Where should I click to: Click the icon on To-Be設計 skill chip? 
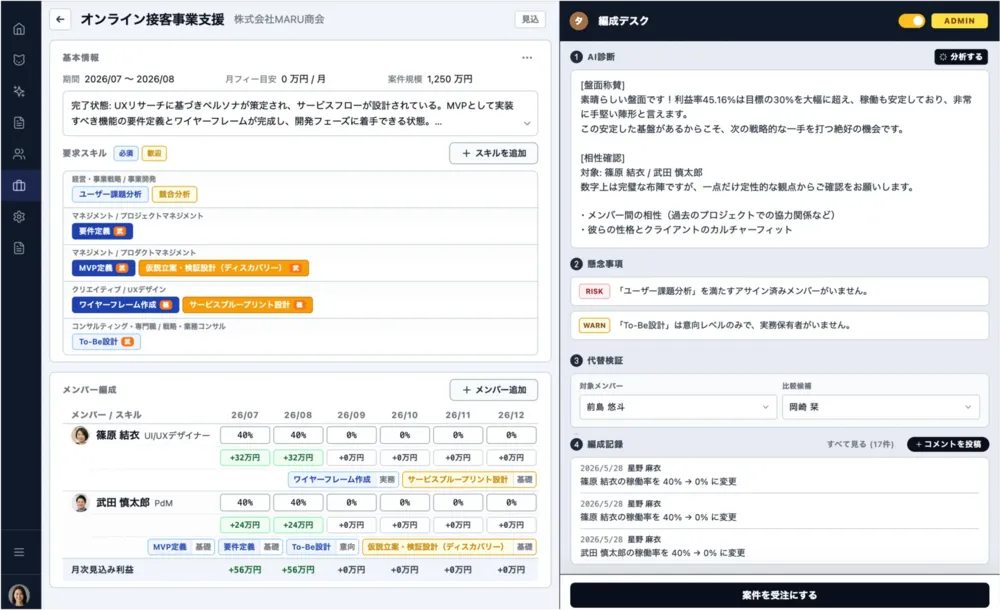(127, 342)
